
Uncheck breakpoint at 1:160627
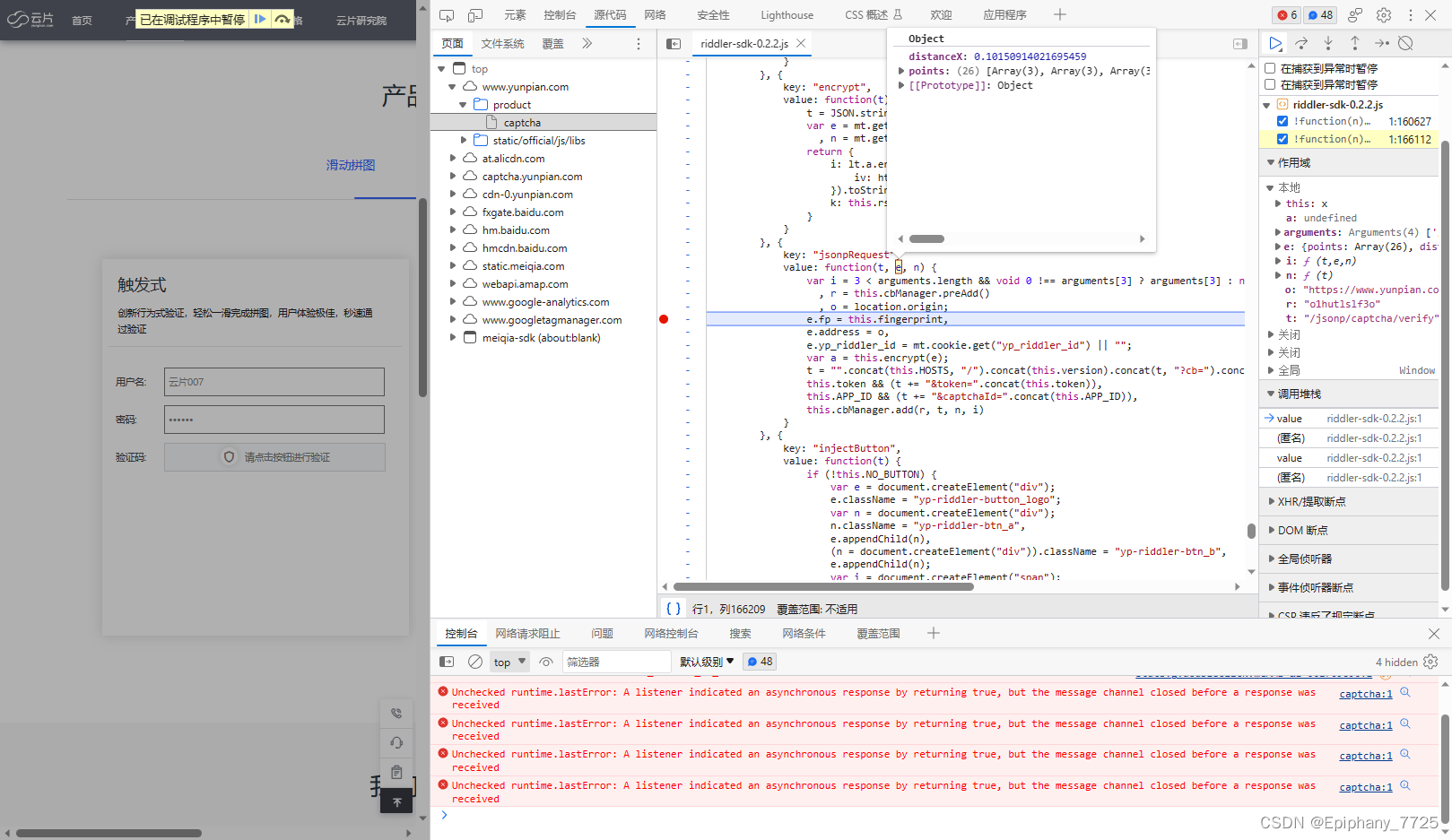1282,121
